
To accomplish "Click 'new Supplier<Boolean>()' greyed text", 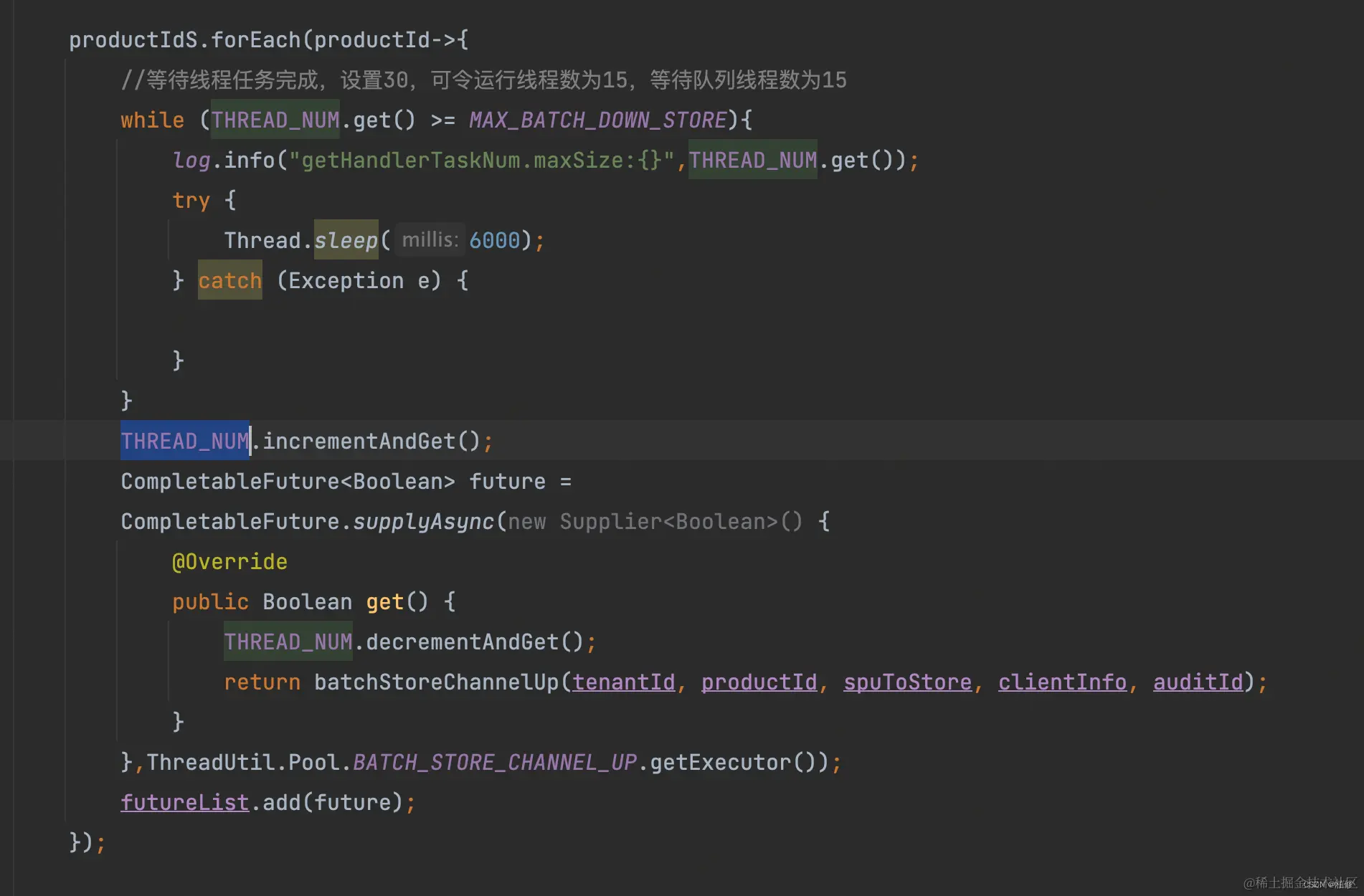I will tap(655, 522).
